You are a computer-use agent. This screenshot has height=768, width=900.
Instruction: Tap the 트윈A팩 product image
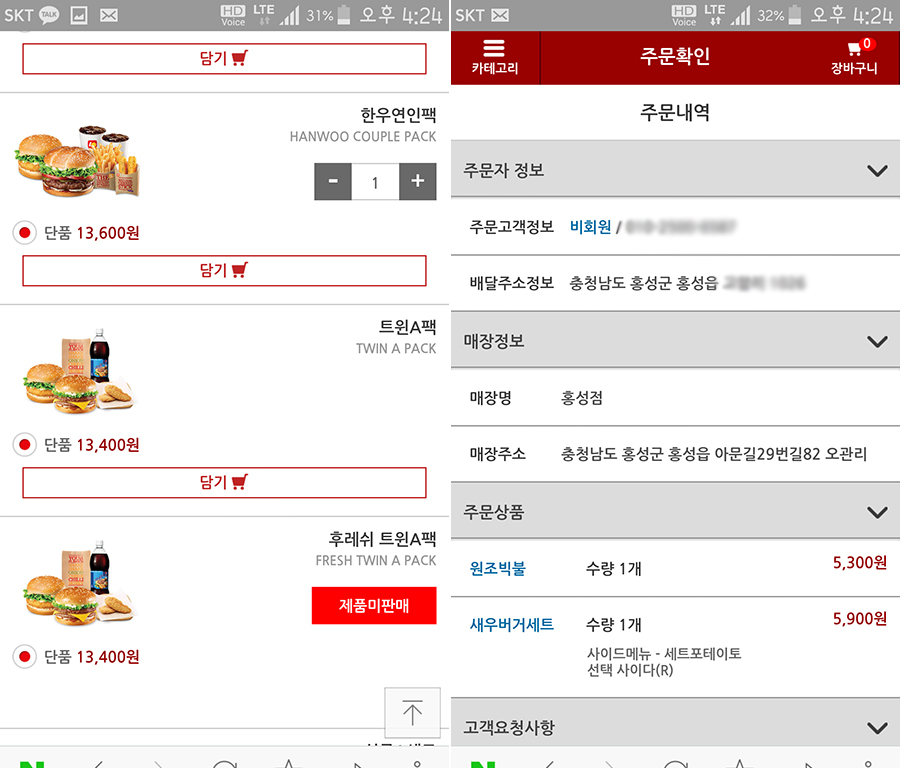pyautogui.click(x=79, y=372)
